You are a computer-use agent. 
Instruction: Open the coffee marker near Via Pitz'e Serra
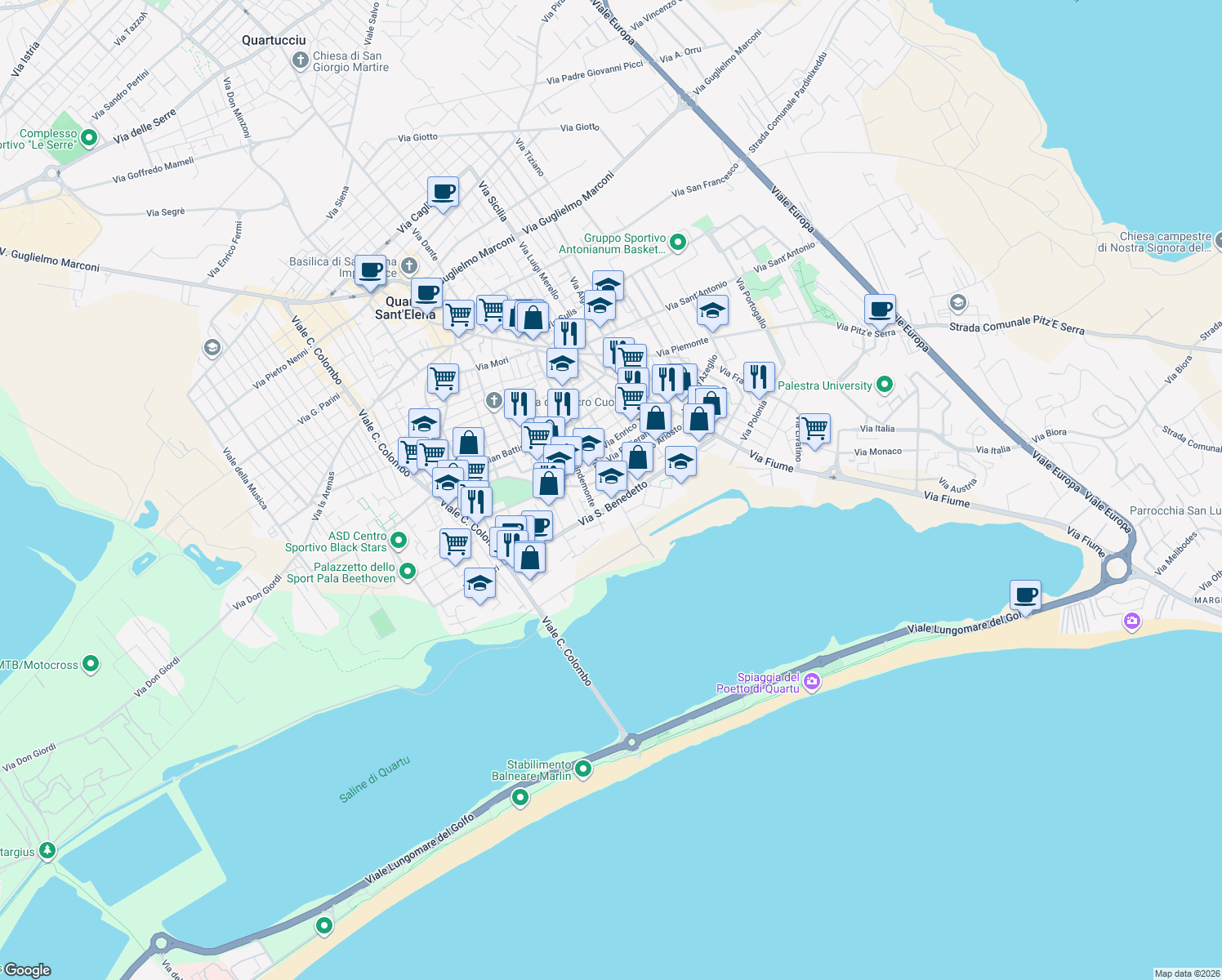878,310
